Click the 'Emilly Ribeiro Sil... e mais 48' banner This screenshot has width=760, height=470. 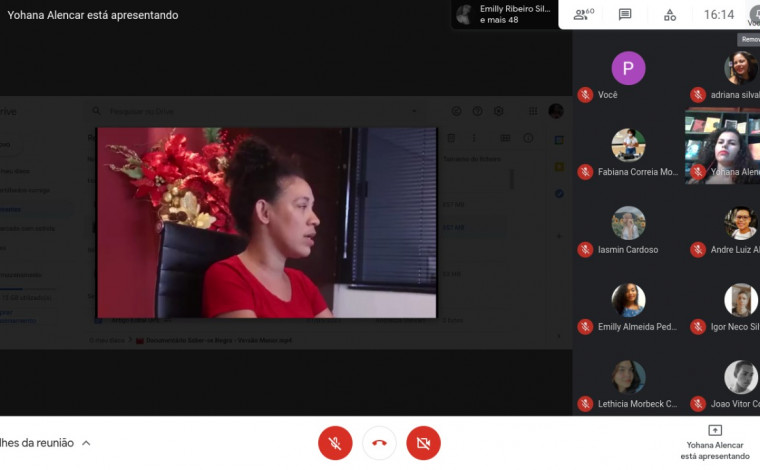[504, 14]
